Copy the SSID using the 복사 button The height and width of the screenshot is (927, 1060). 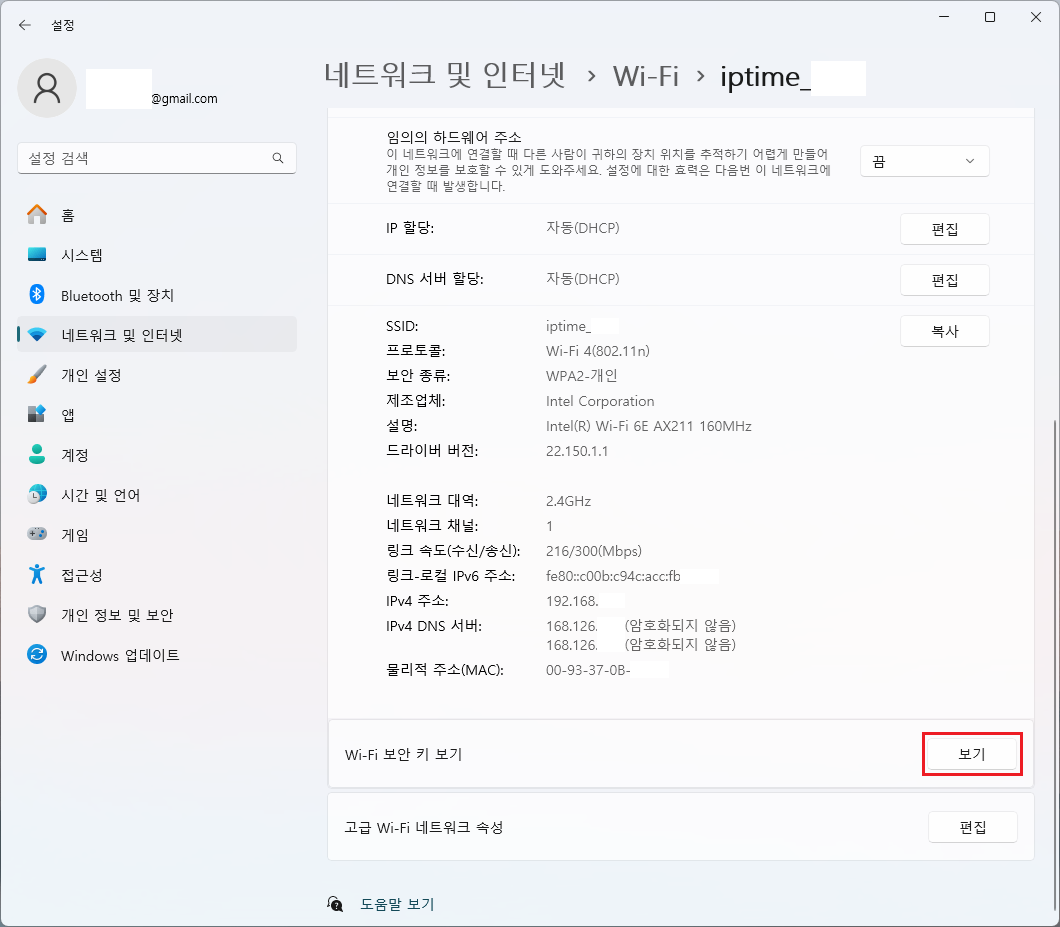[944, 330]
